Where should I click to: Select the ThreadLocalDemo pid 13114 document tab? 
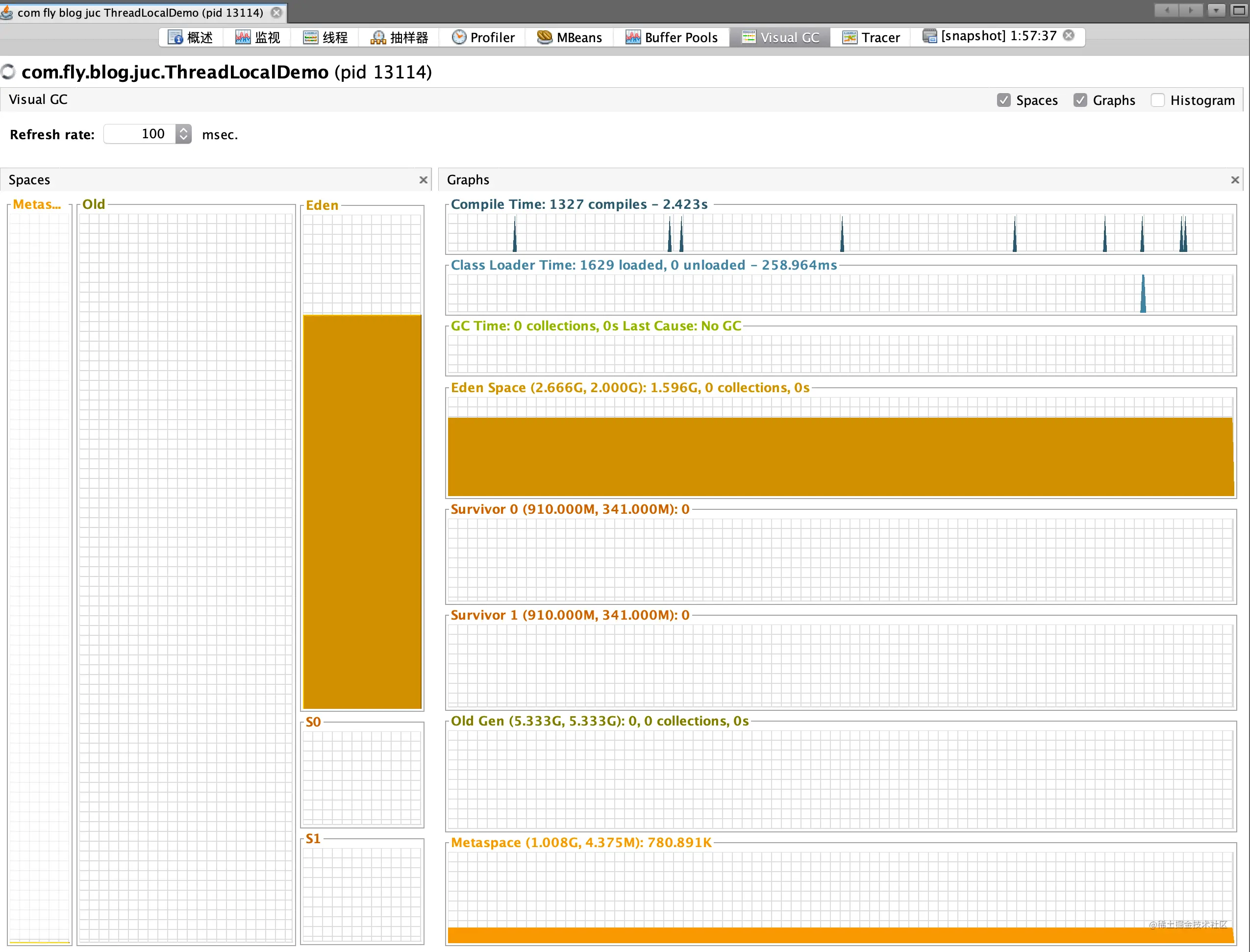coord(141,12)
